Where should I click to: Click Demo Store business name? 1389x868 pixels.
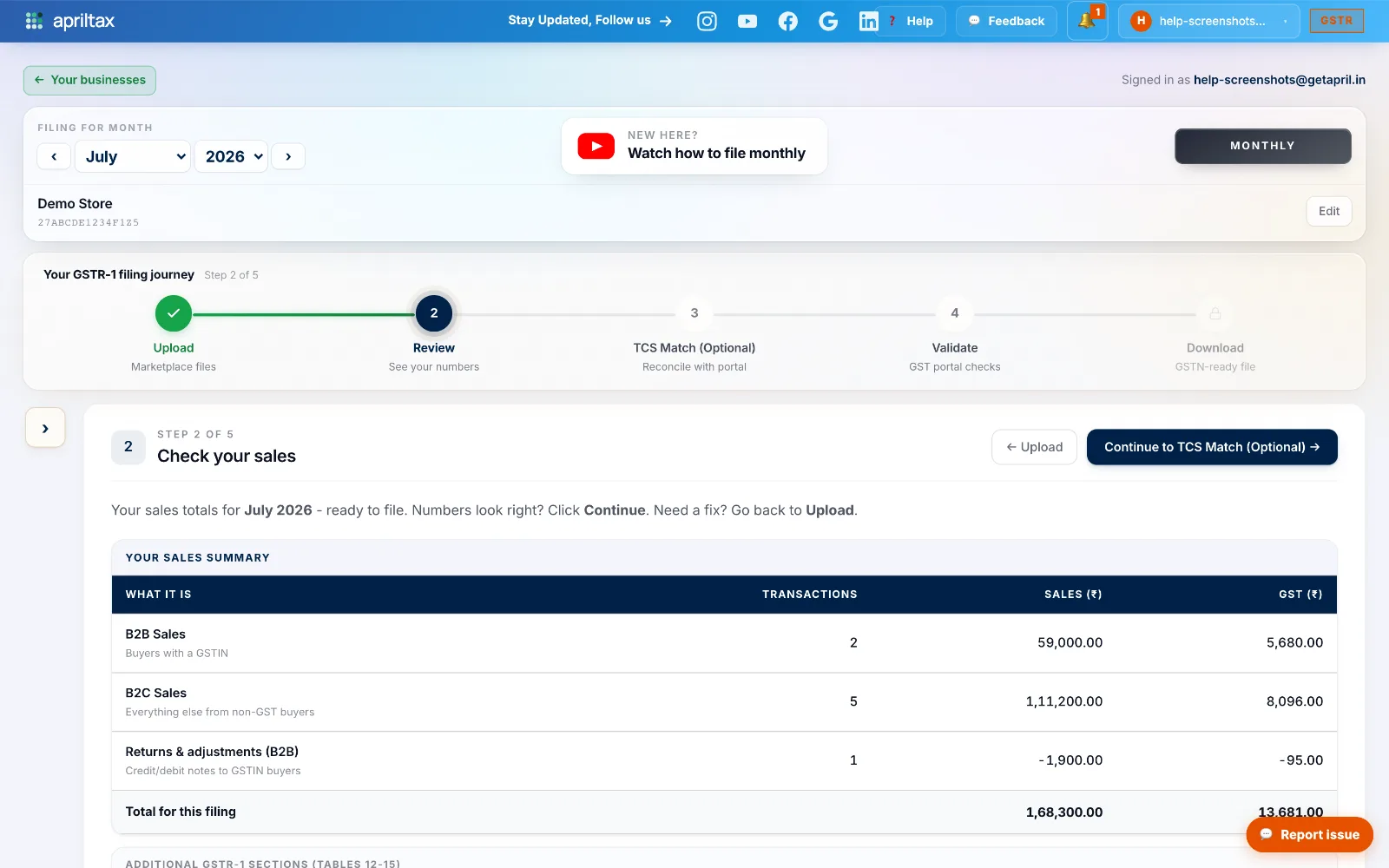pyautogui.click(x=75, y=203)
